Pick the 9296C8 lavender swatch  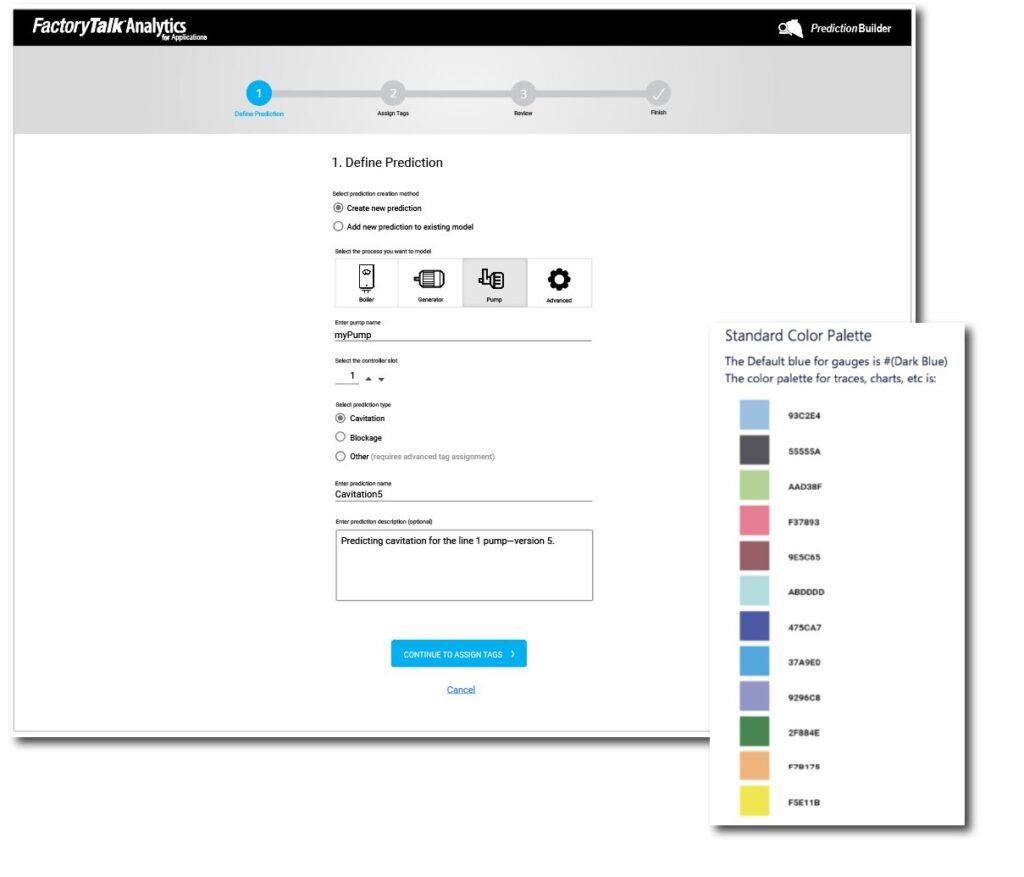pyautogui.click(x=754, y=697)
